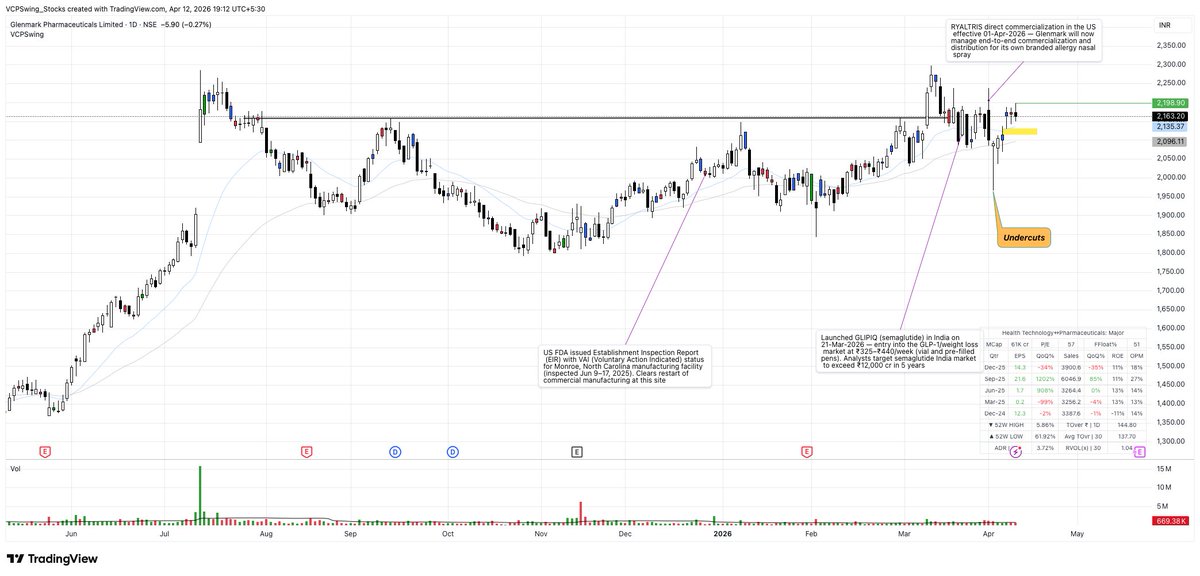Click the 61K cr market cap value
Viewport: 1200px width, 576px height.
click(x=1020, y=344)
